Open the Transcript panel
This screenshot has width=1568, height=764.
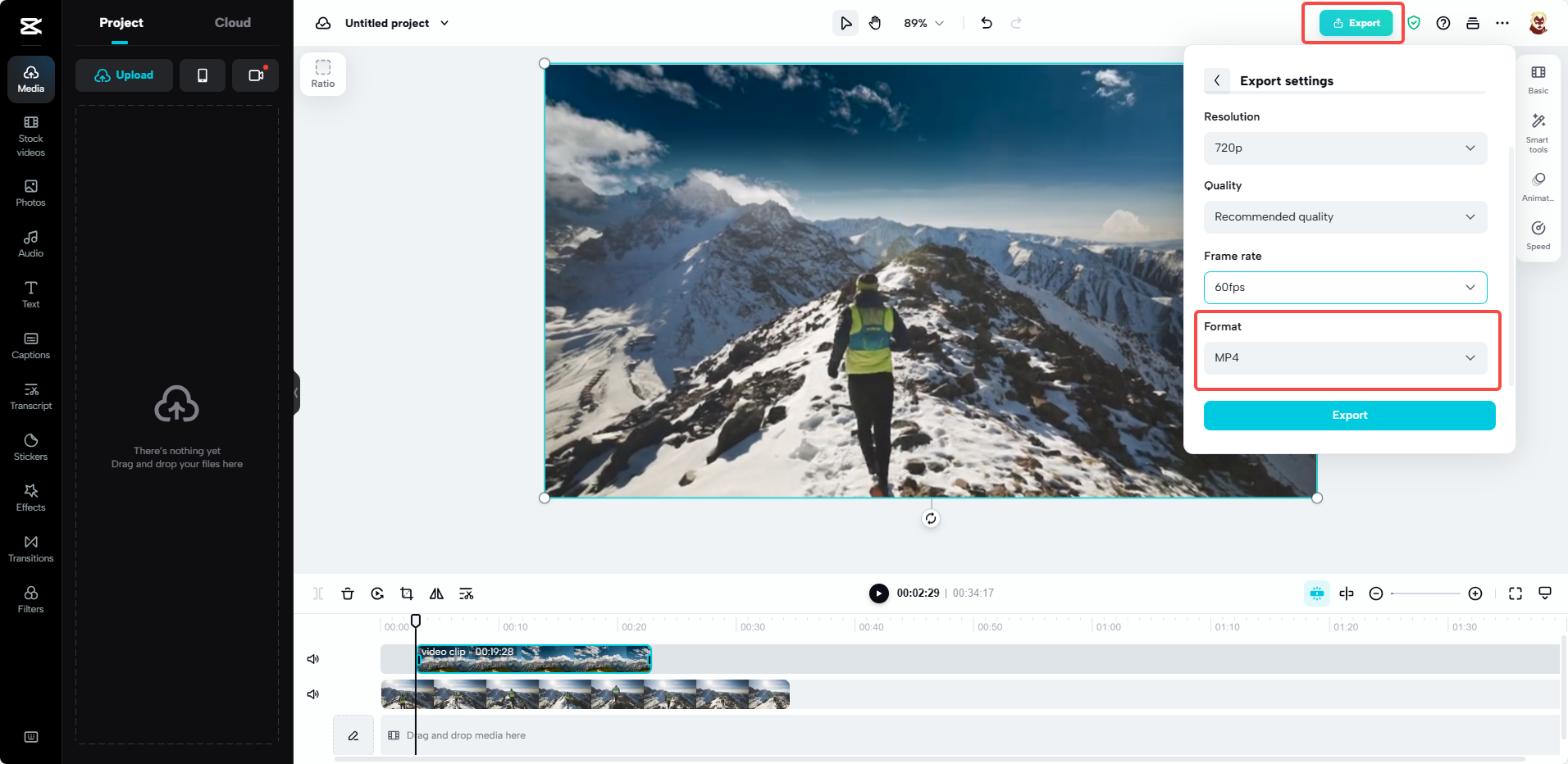(x=31, y=397)
